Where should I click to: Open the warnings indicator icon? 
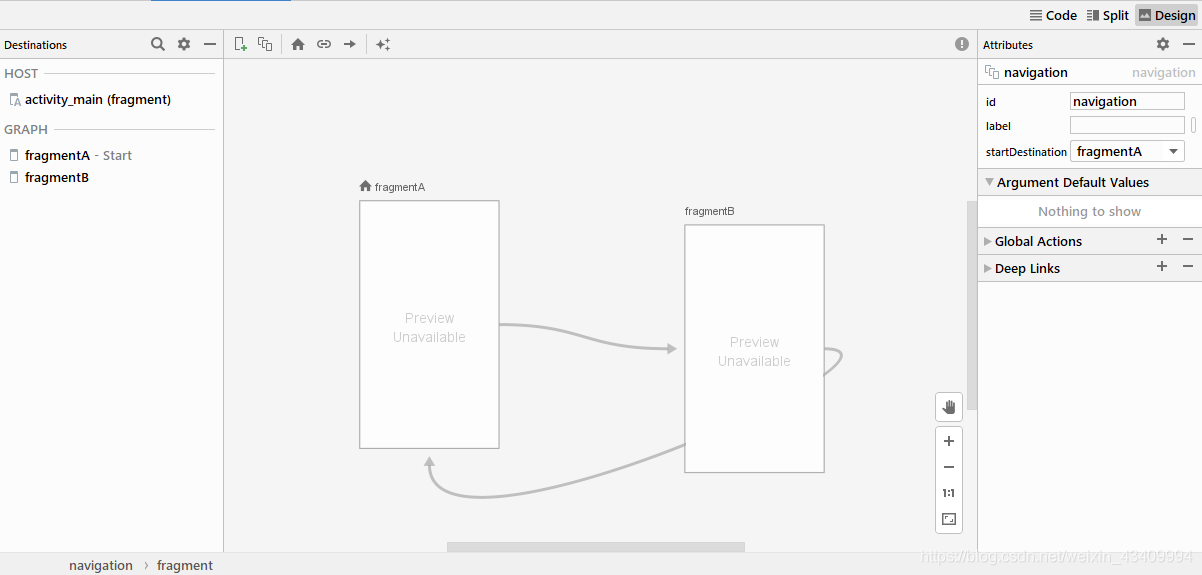click(962, 44)
